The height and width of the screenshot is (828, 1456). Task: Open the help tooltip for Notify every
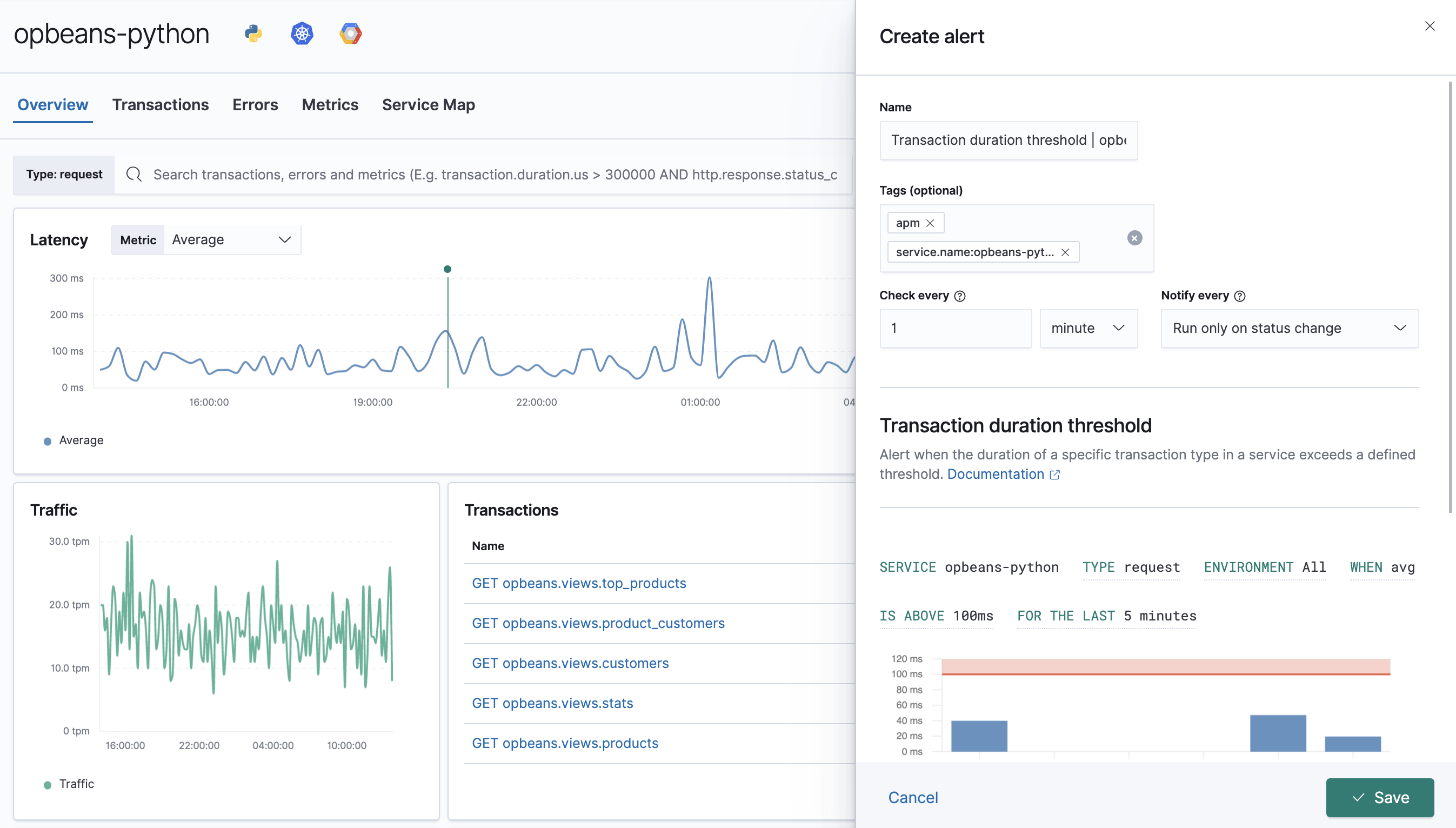tap(1240, 296)
